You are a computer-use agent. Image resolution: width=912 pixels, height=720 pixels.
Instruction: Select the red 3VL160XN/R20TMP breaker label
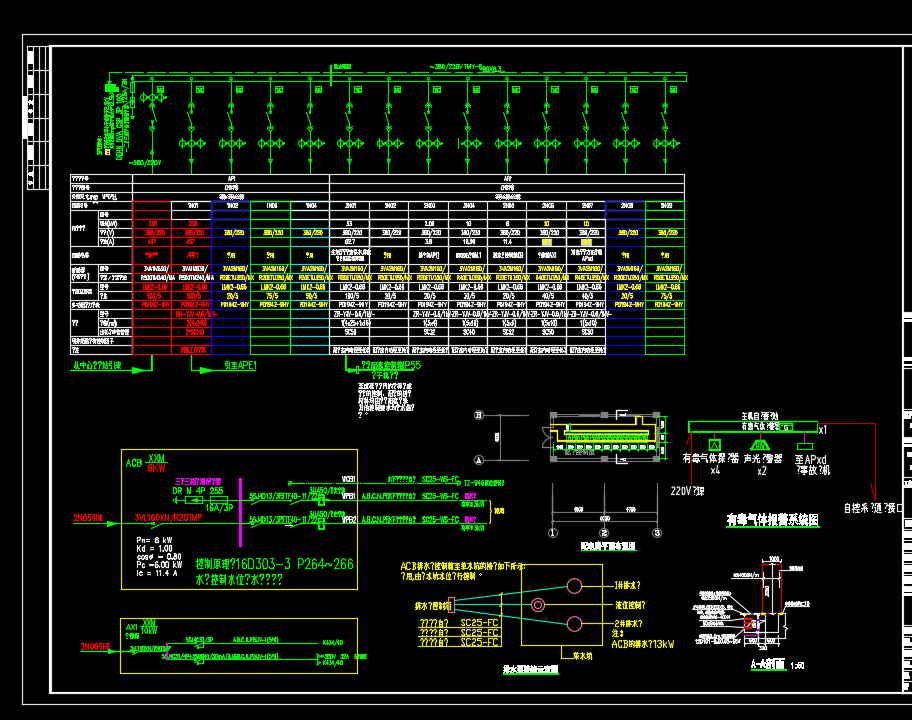point(168,518)
